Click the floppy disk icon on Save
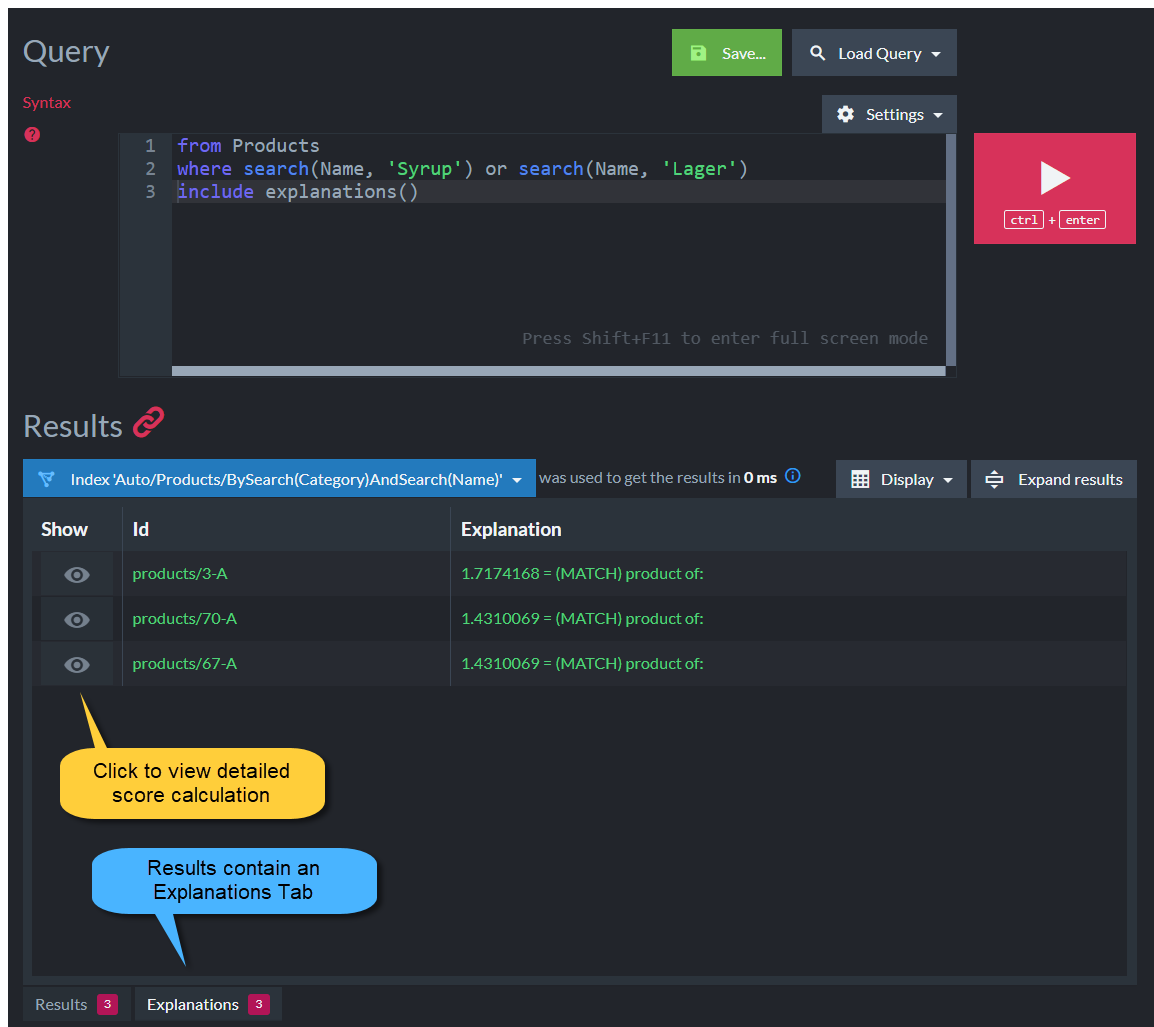The image size is (1154, 1027). [698, 53]
